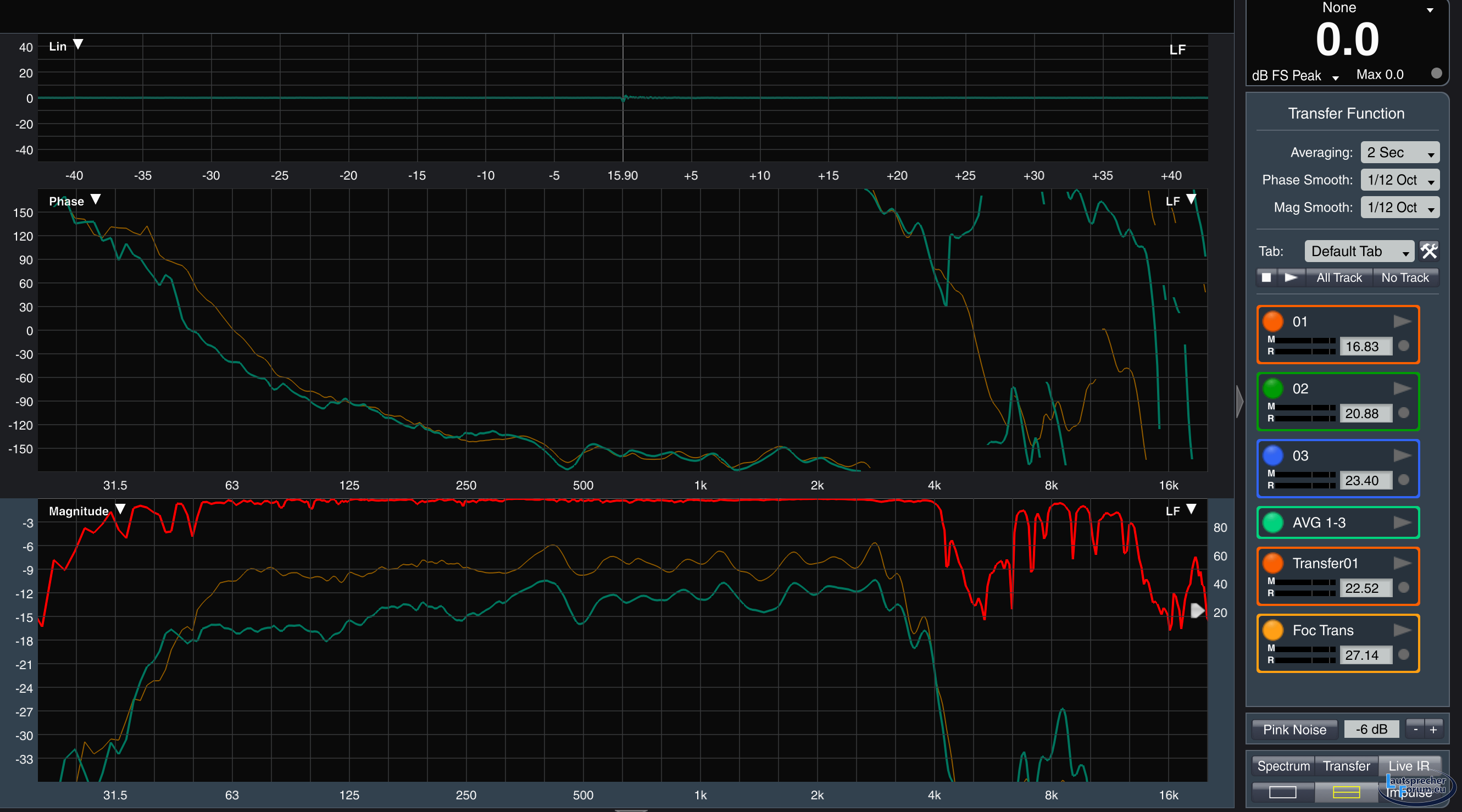Start the Foc Trans measurement arrow

click(x=1402, y=630)
